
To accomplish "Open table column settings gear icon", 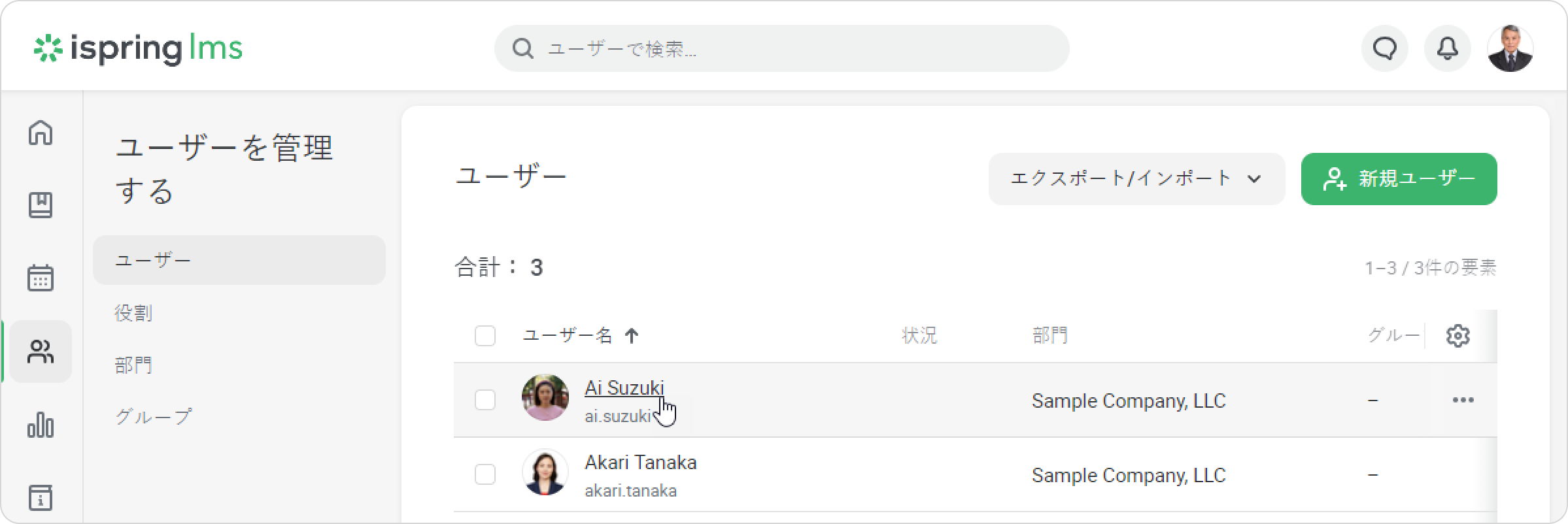I will [1457, 336].
